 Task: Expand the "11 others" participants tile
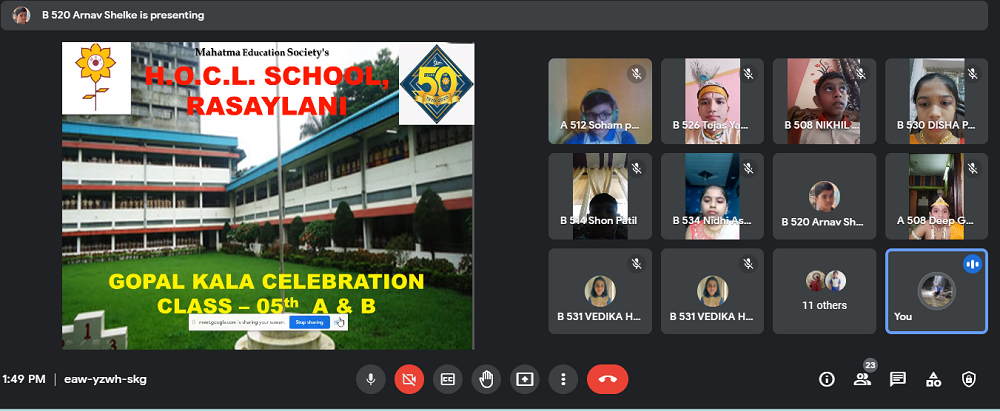(824, 291)
